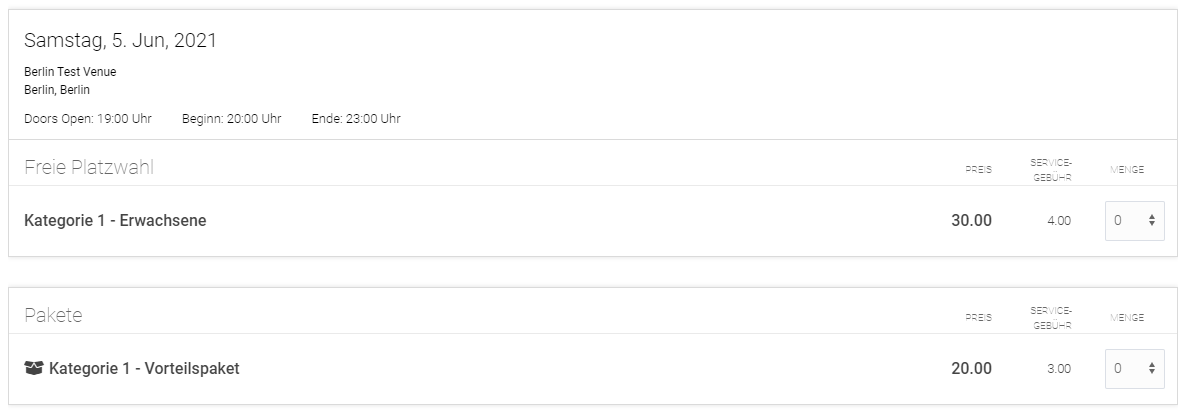Screen dimensions: 1184x413
Task: Click the Berlin, Berlin location text
Action: [57, 90]
